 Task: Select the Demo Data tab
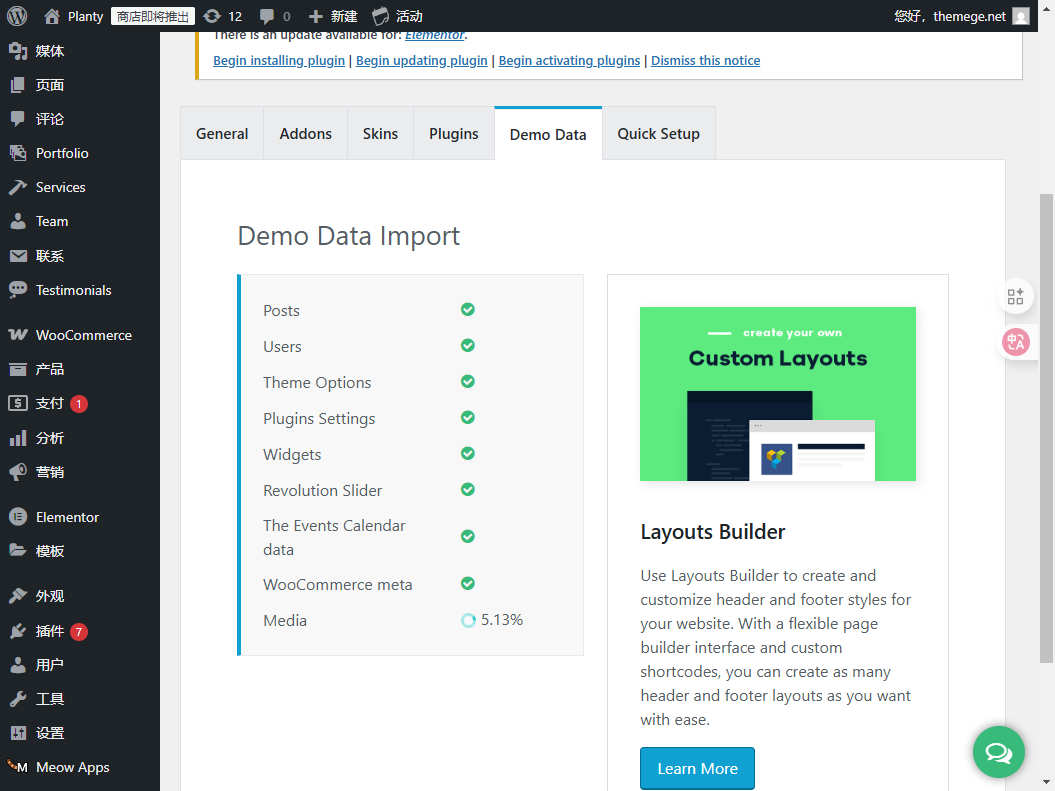tap(548, 134)
